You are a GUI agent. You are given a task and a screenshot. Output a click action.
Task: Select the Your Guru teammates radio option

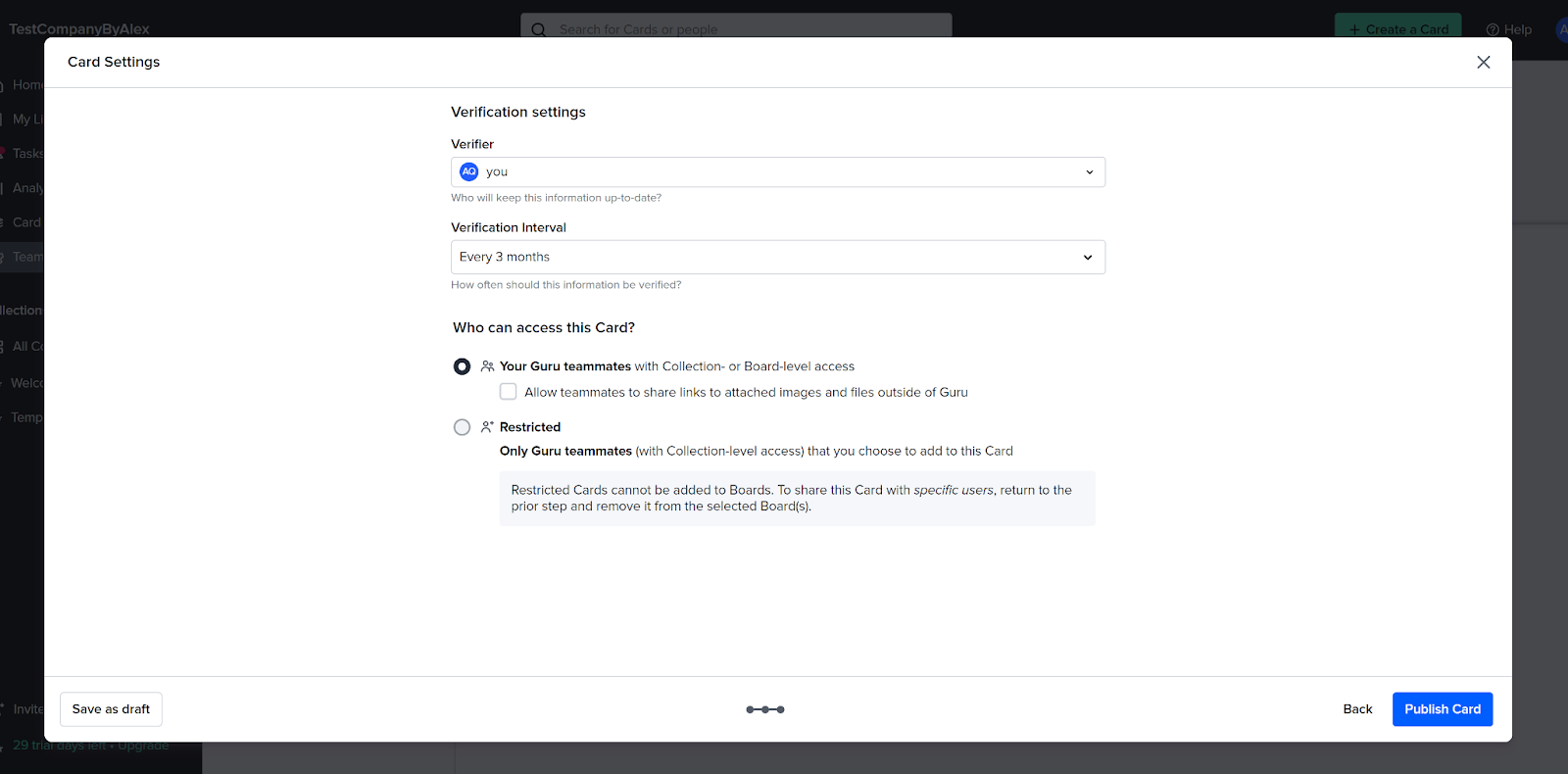coord(462,366)
